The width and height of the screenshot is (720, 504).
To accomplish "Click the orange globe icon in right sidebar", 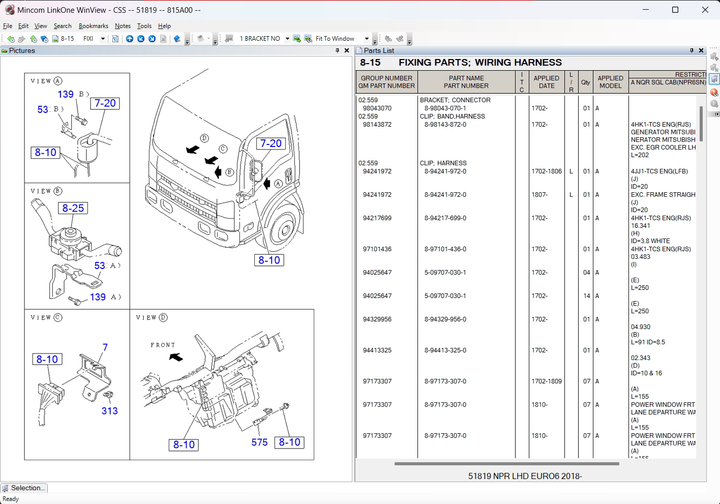I will pyautogui.click(x=714, y=92).
